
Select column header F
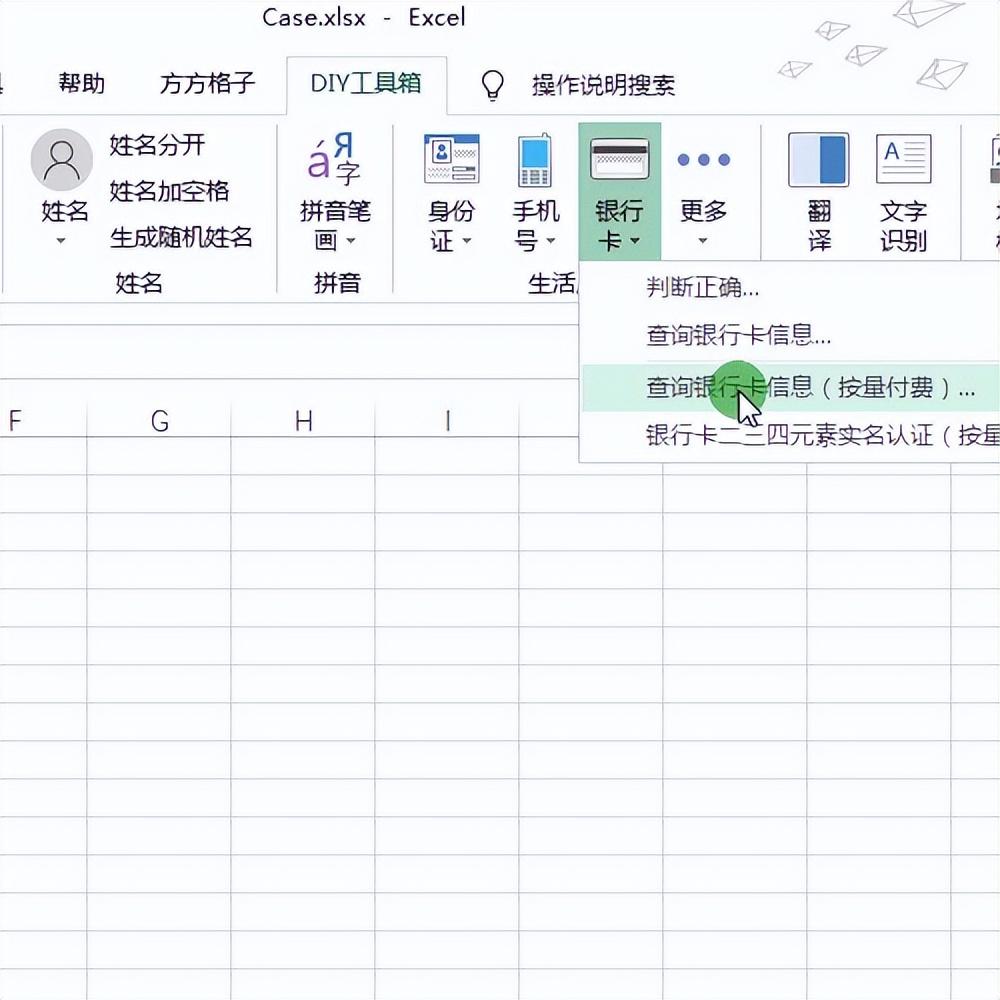click(x=15, y=420)
